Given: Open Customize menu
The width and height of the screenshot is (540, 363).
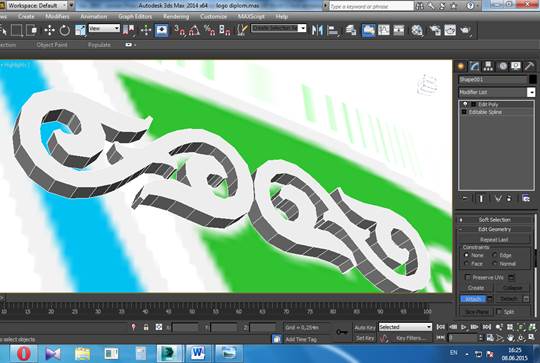Looking at the screenshot, I should [214, 17].
